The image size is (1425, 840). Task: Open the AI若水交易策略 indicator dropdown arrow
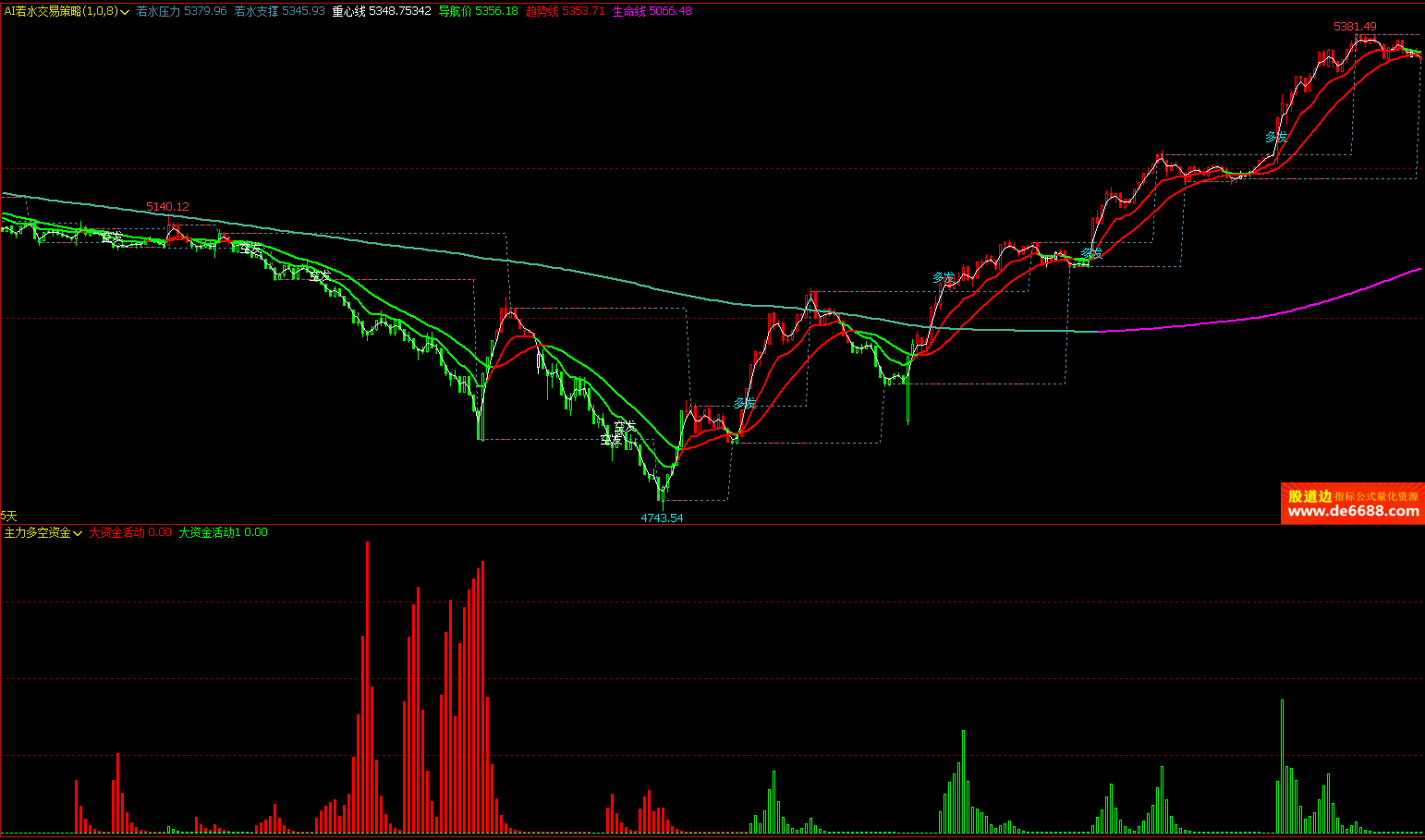[125, 12]
